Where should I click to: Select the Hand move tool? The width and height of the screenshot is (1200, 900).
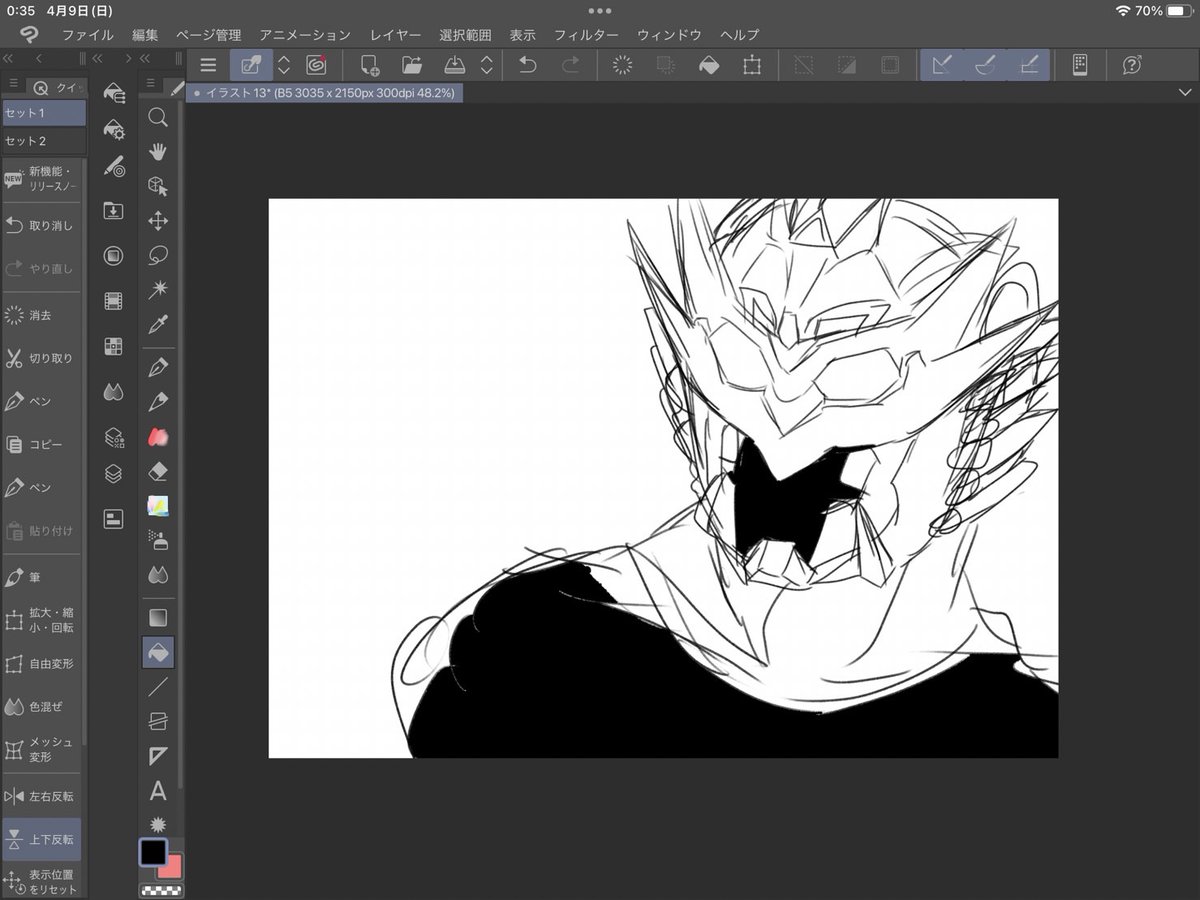tap(158, 151)
